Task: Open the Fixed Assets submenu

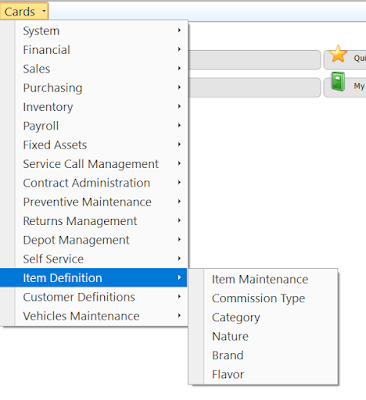Action: 94,145
